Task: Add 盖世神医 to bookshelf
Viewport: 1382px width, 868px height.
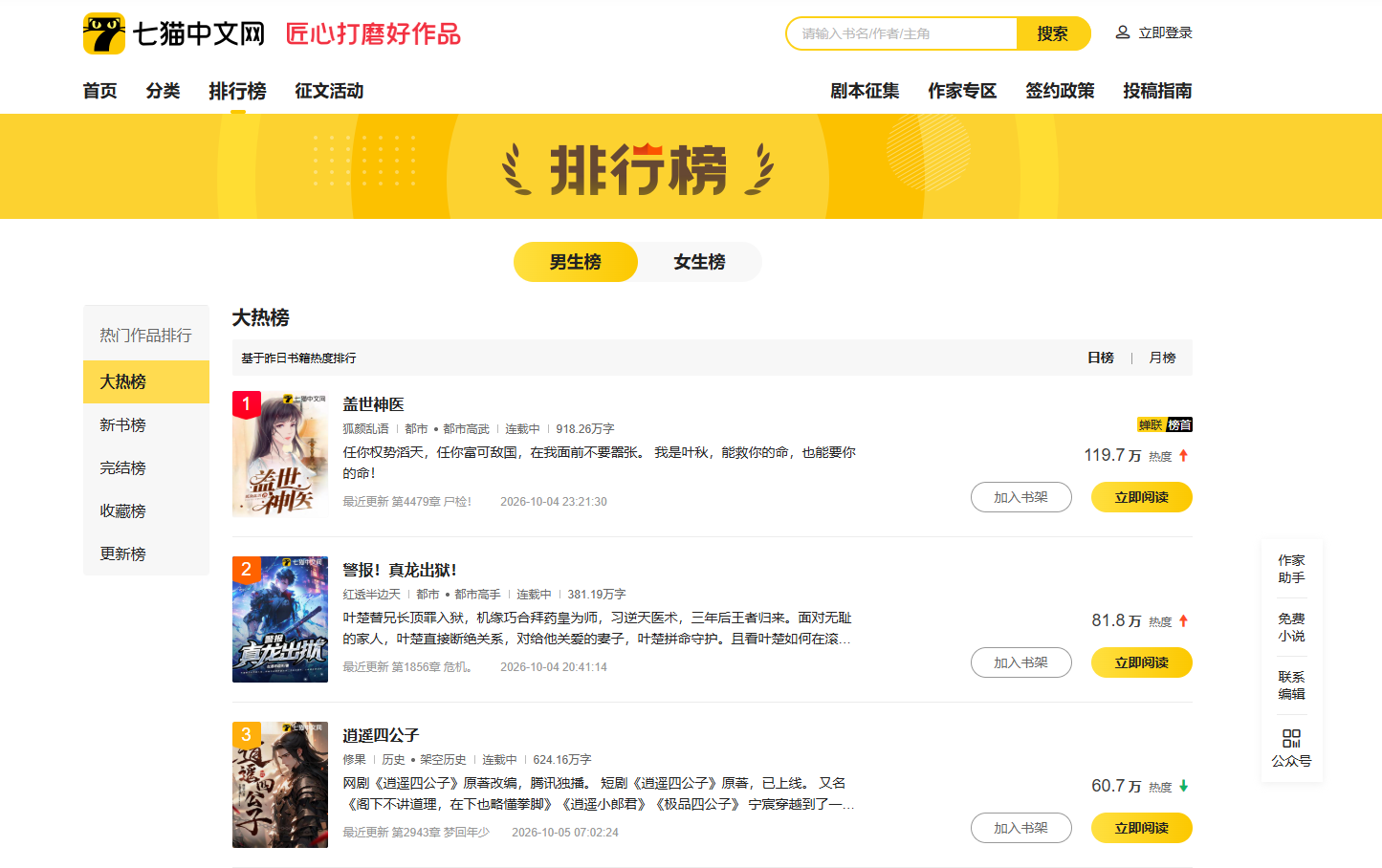Action: (1021, 497)
